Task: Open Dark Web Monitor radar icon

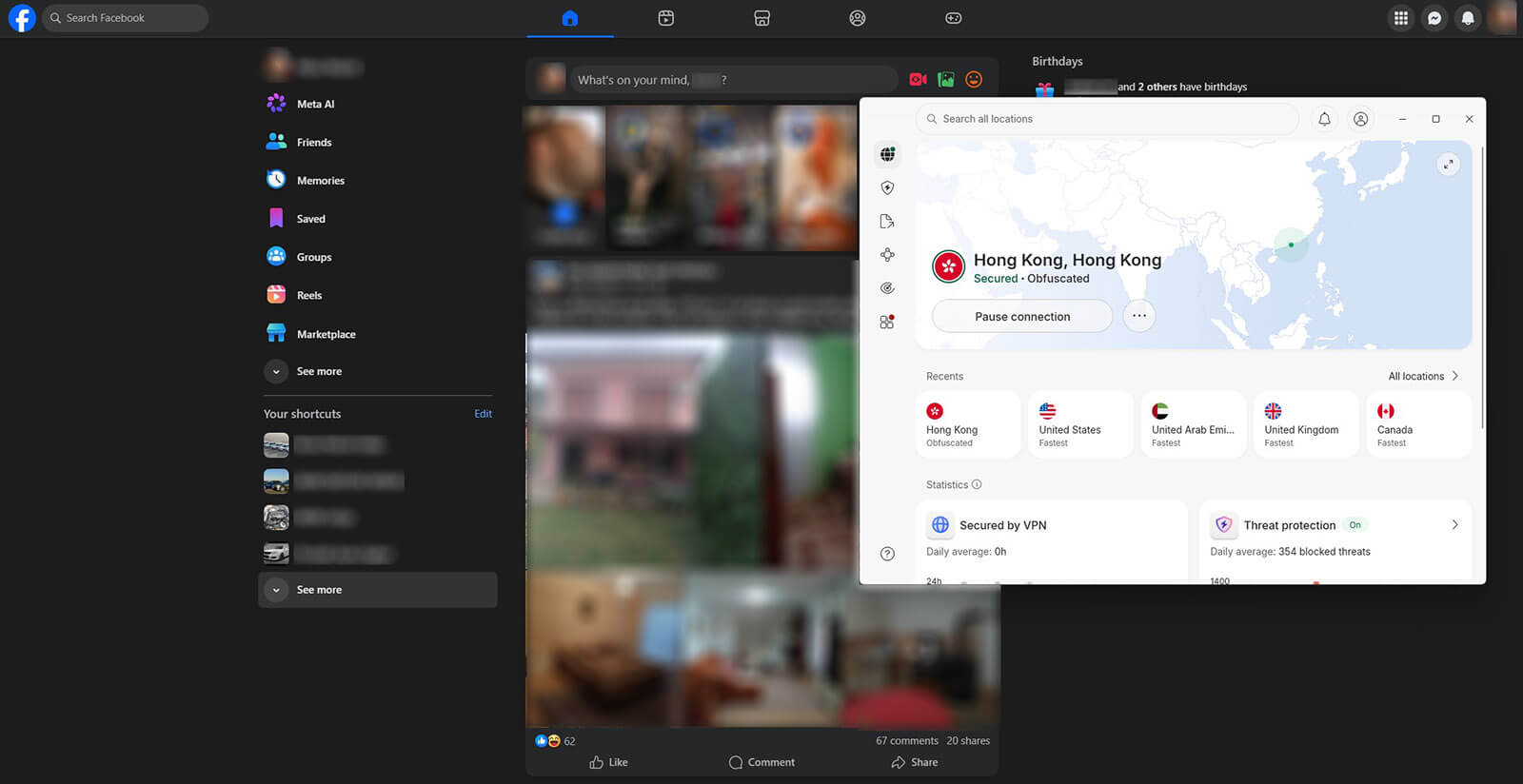Action: (x=887, y=288)
